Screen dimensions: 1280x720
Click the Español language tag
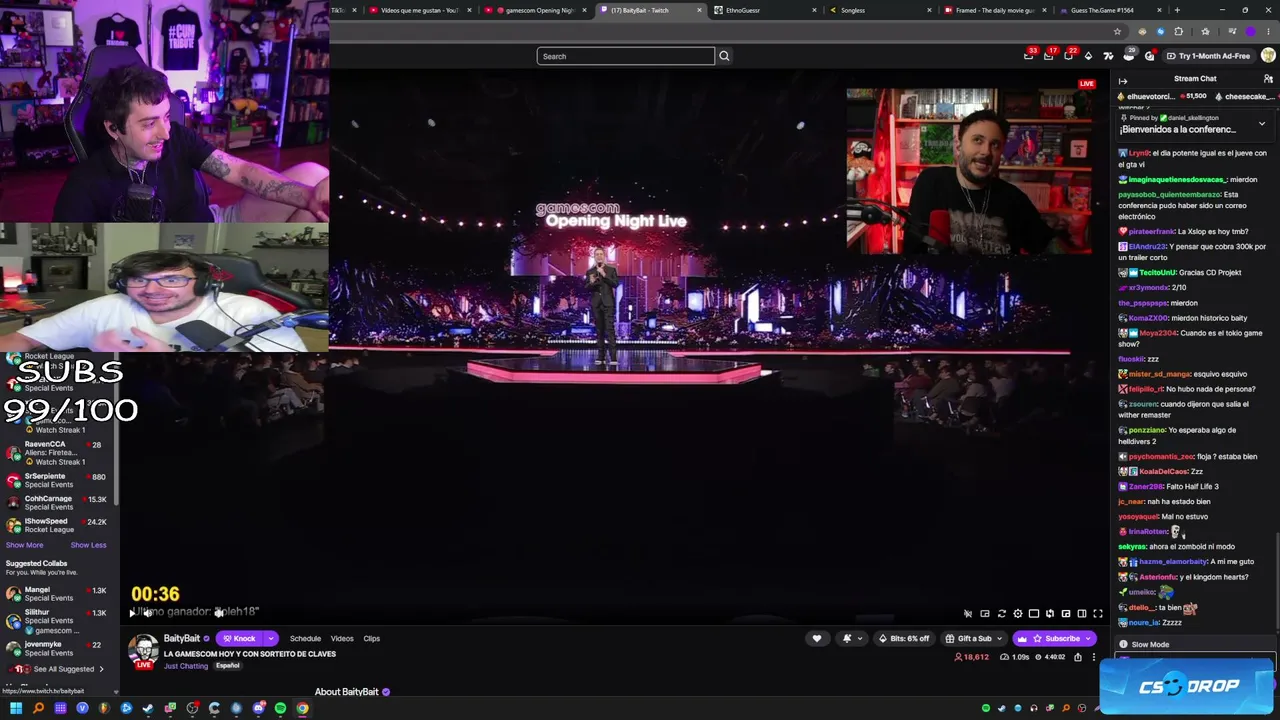[x=228, y=666]
